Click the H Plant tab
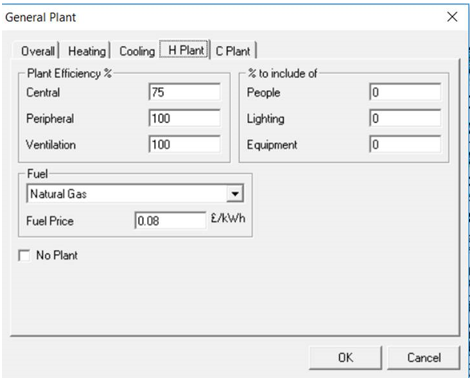Screen dimensions: 471x380 pyautogui.click(x=185, y=50)
